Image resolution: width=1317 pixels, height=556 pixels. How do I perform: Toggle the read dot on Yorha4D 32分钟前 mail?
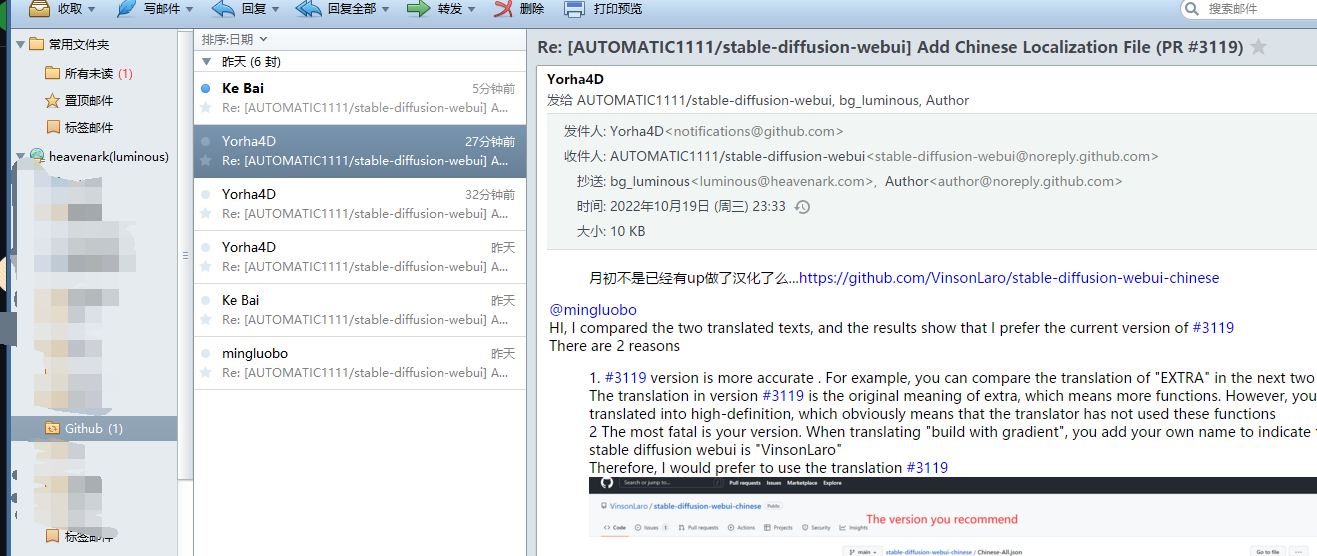[x=206, y=194]
